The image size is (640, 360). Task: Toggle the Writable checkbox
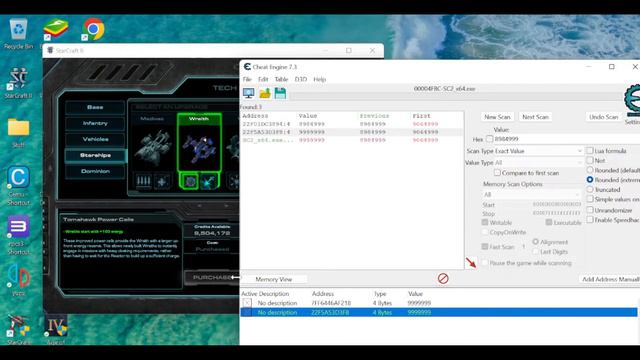(x=485, y=222)
